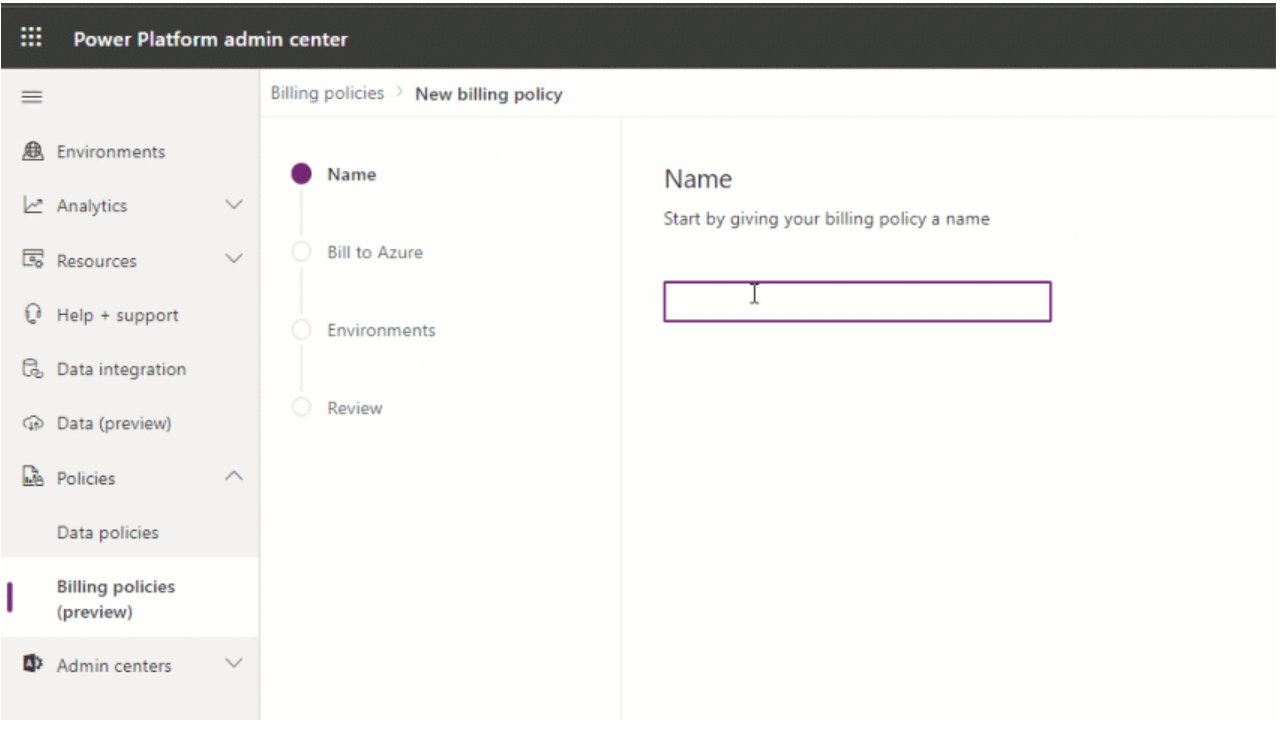The height and width of the screenshot is (735, 1280).
Task: Expand the Admin centers chevron
Action: coord(234,664)
